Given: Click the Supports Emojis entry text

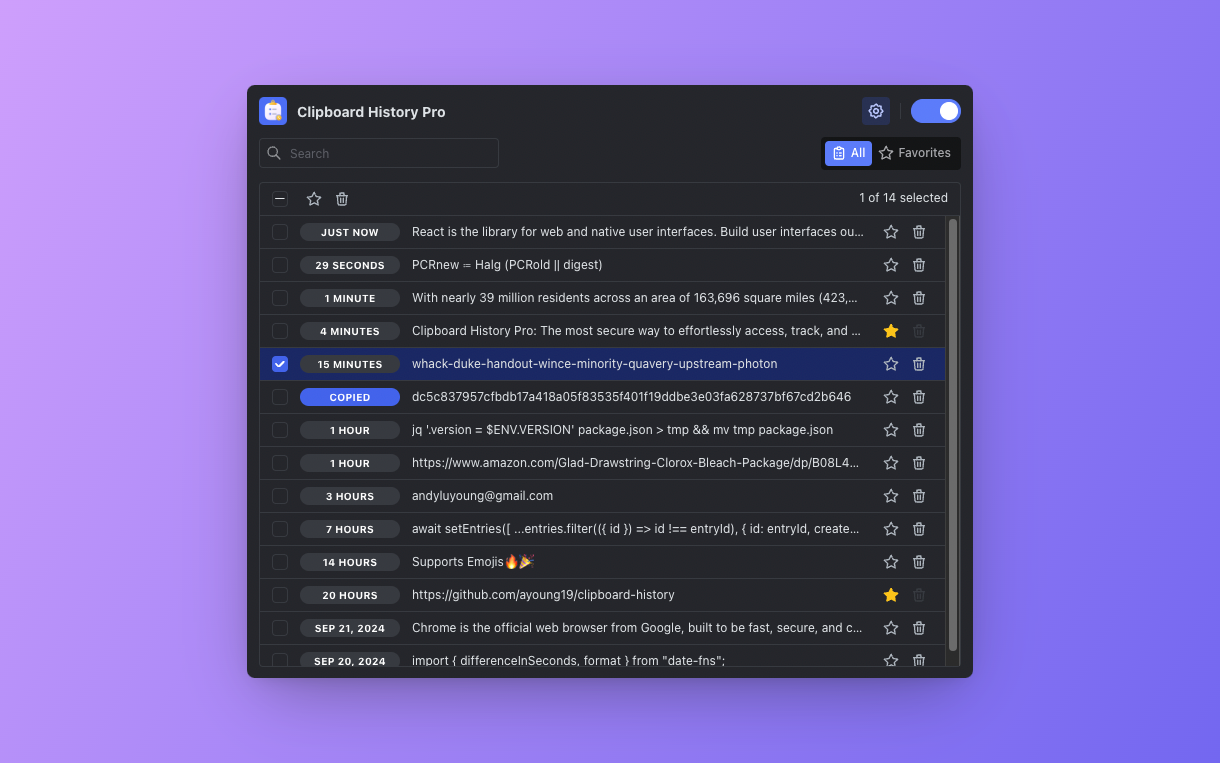Looking at the screenshot, I should pyautogui.click(x=473, y=562).
